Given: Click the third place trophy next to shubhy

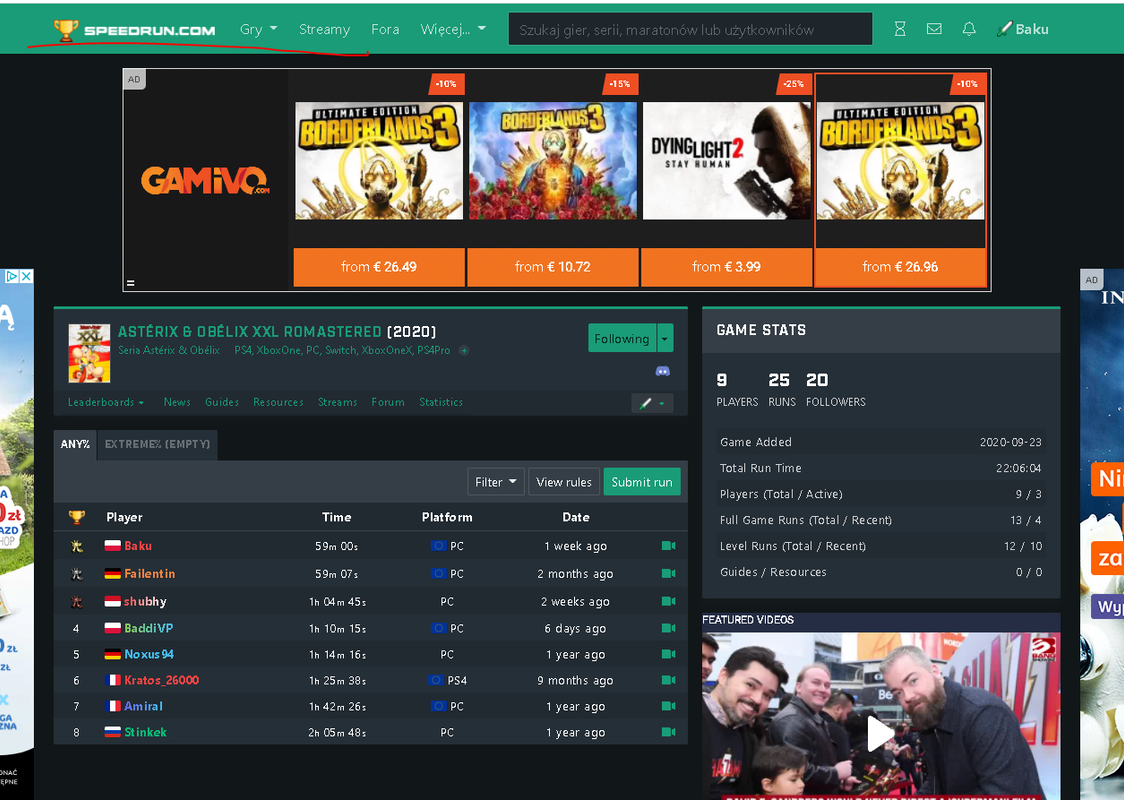Looking at the screenshot, I should coord(77,601).
